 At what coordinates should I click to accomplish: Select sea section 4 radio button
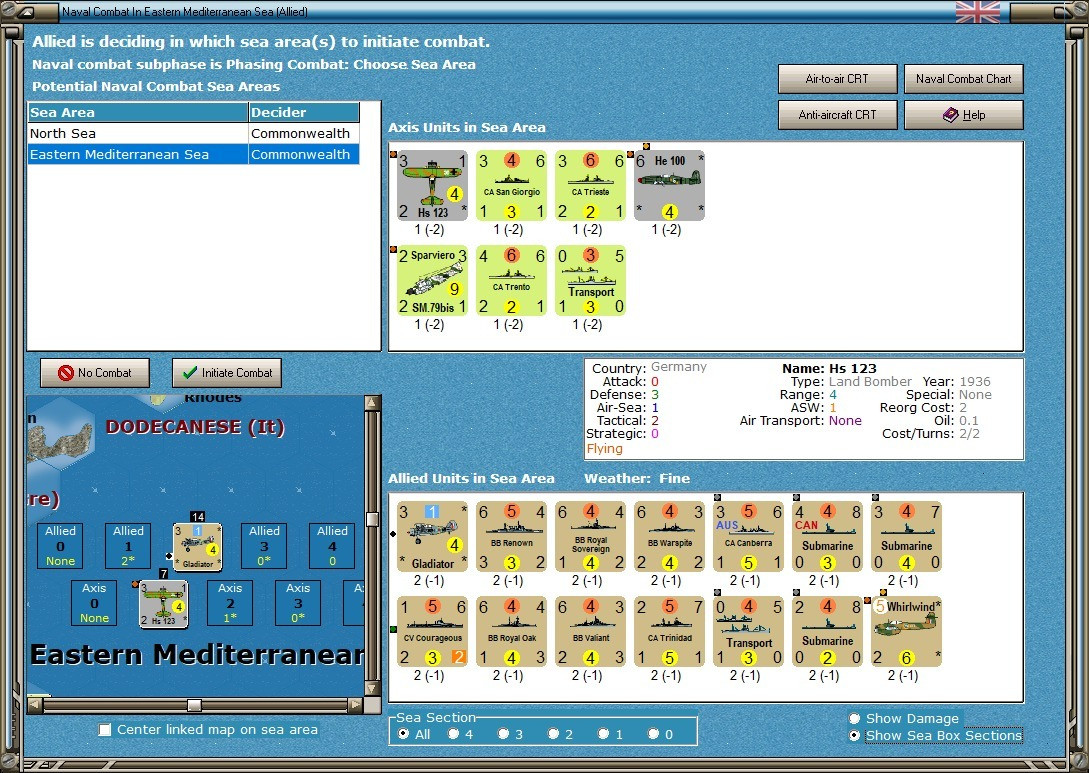[454, 734]
